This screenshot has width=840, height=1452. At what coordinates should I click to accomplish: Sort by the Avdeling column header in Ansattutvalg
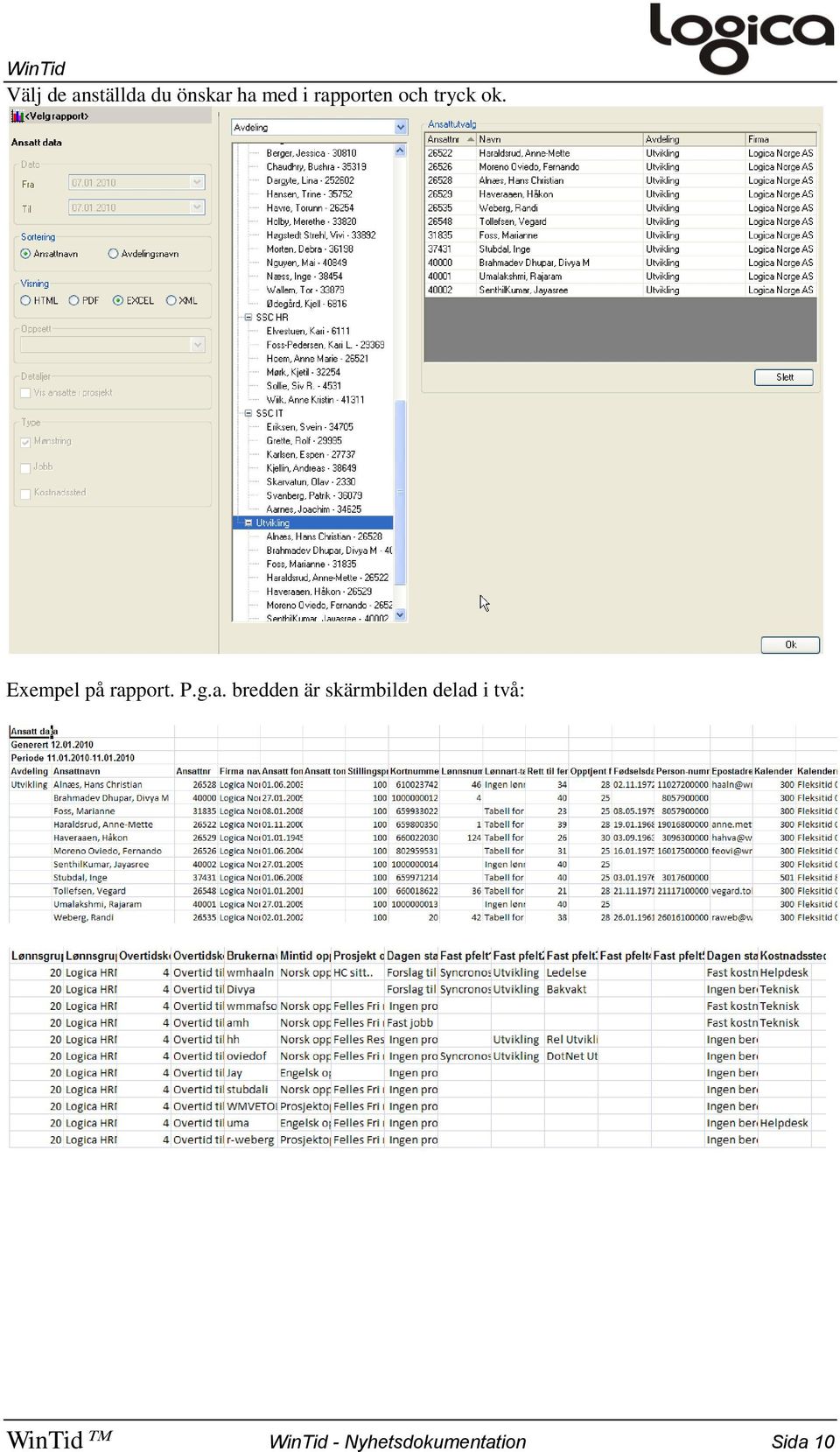(x=694, y=139)
